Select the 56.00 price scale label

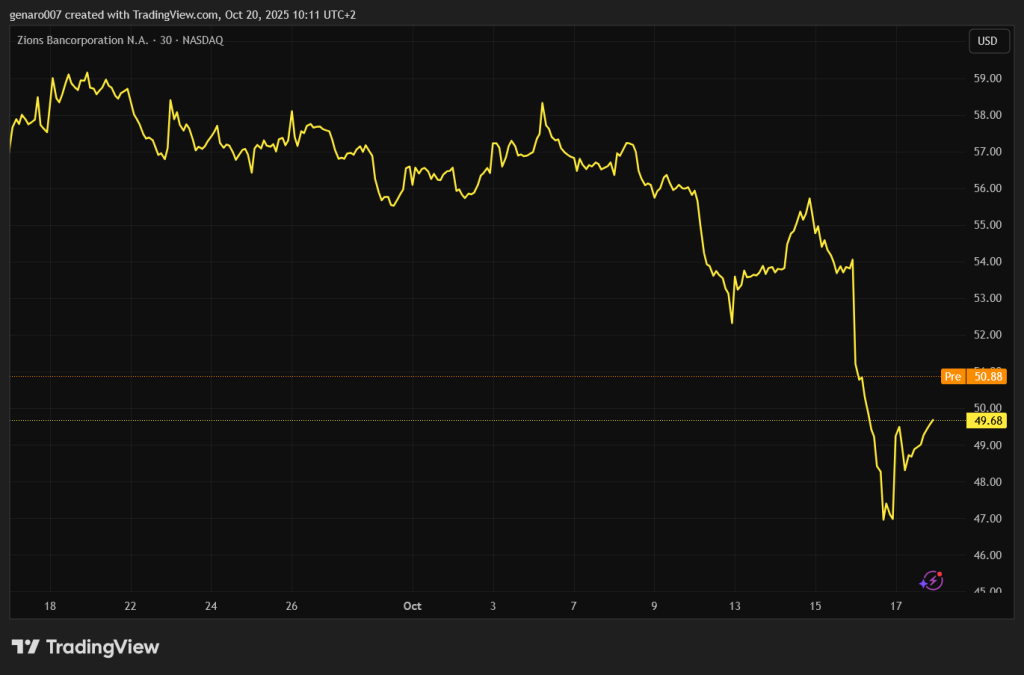tap(987, 188)
